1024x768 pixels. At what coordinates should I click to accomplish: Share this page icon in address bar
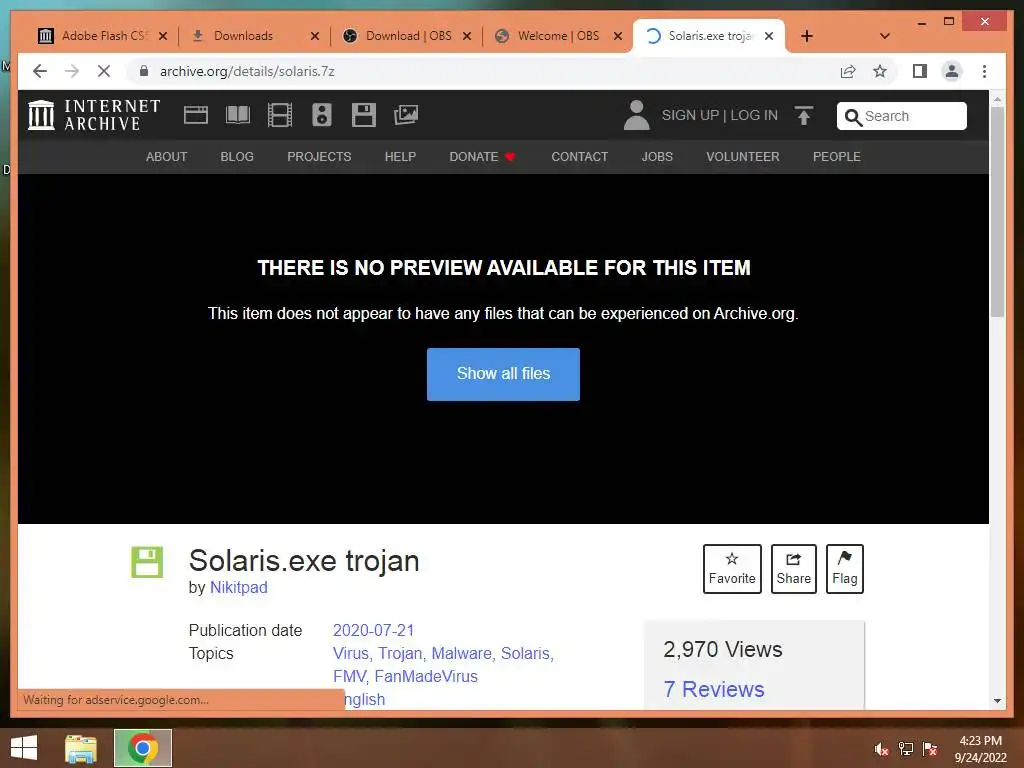(x=848, y=71)
